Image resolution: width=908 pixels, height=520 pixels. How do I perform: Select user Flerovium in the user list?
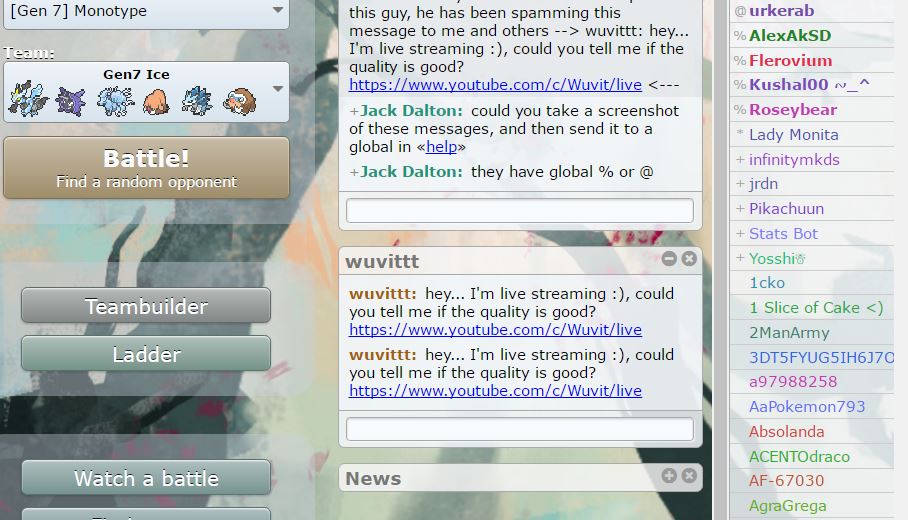point(812,60)
